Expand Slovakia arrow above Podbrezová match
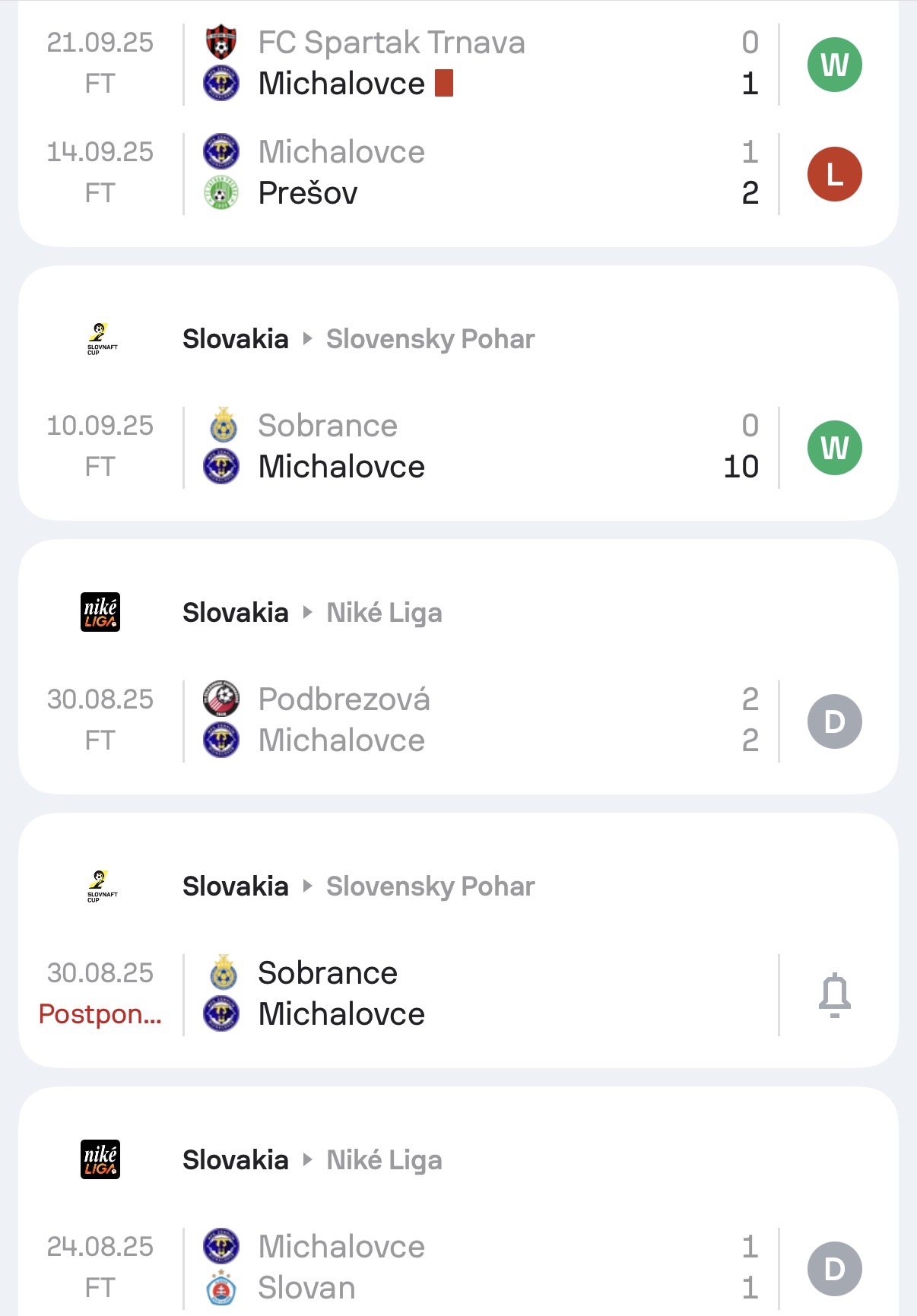The height and width of the screenshot is (1316, 917). (x=307, y=613)
